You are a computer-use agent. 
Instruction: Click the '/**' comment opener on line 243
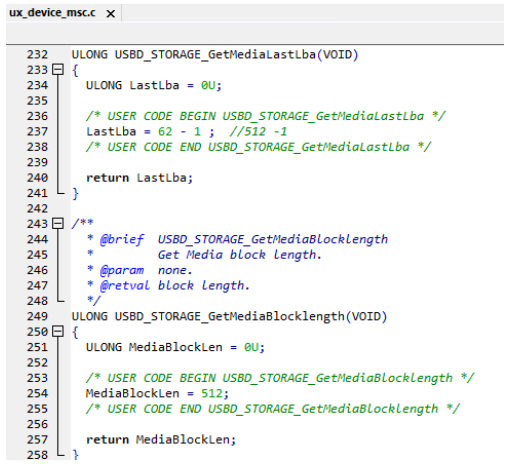83,223
